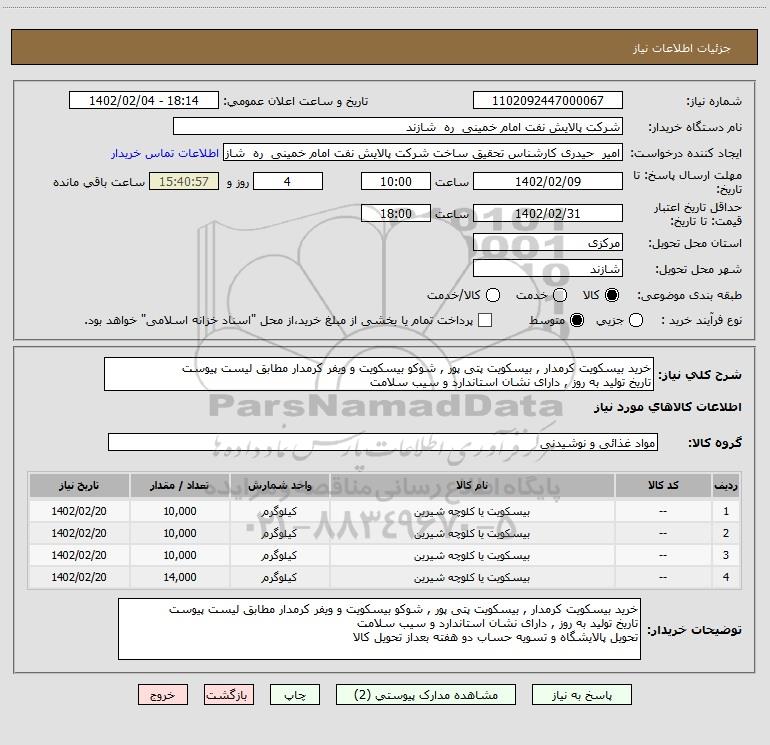Screen dimensions: 770x745
Task: Click the نام کالا column header
Action: coord(472,485)
